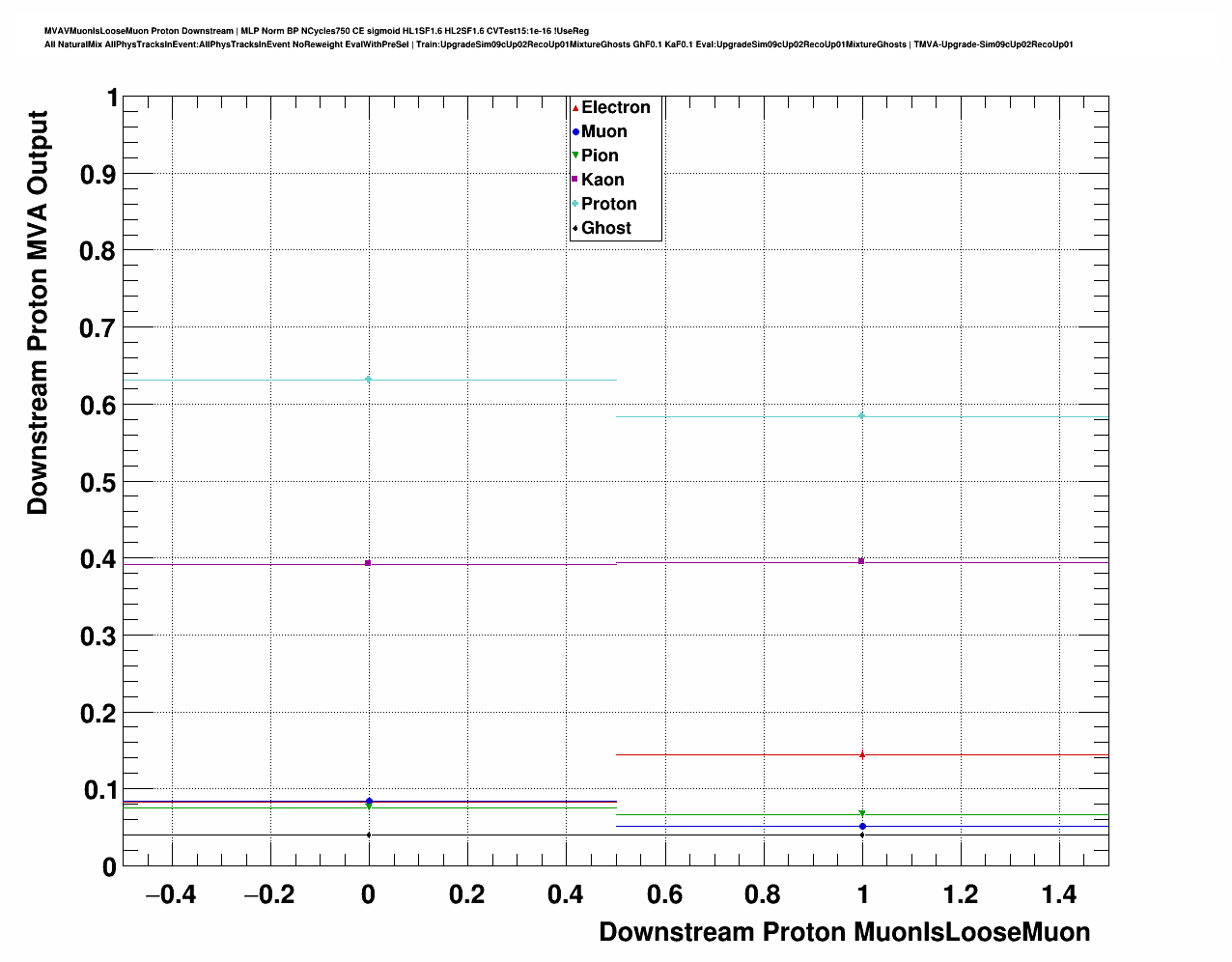Select the 'Pion' legend label
This screenshot has width=1232, height=962.
(x=600, y=156)
